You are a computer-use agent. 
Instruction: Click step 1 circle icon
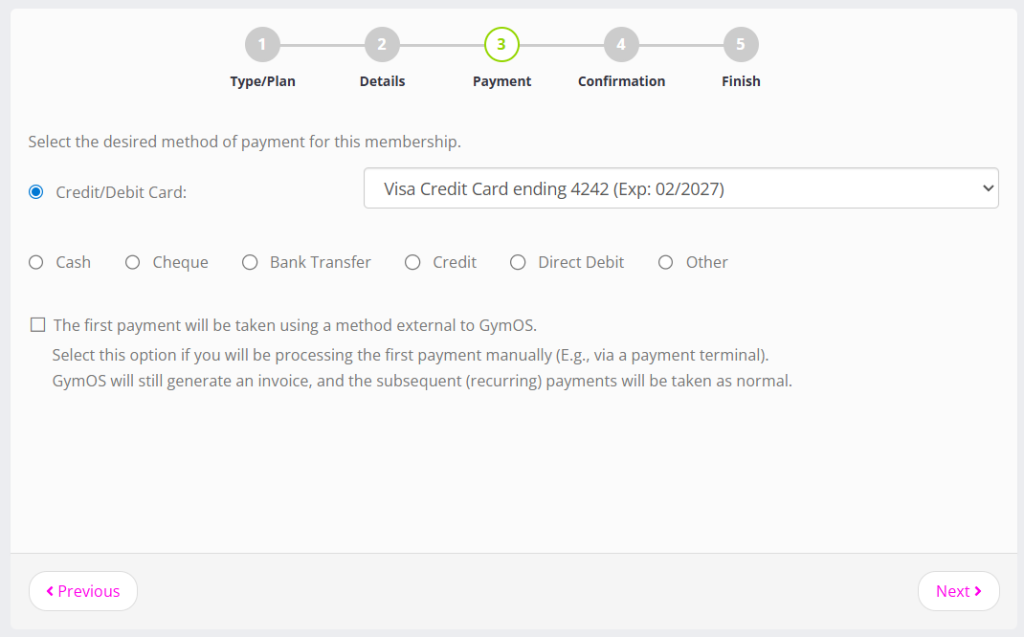pyautogui.click(x=262, y=44)
